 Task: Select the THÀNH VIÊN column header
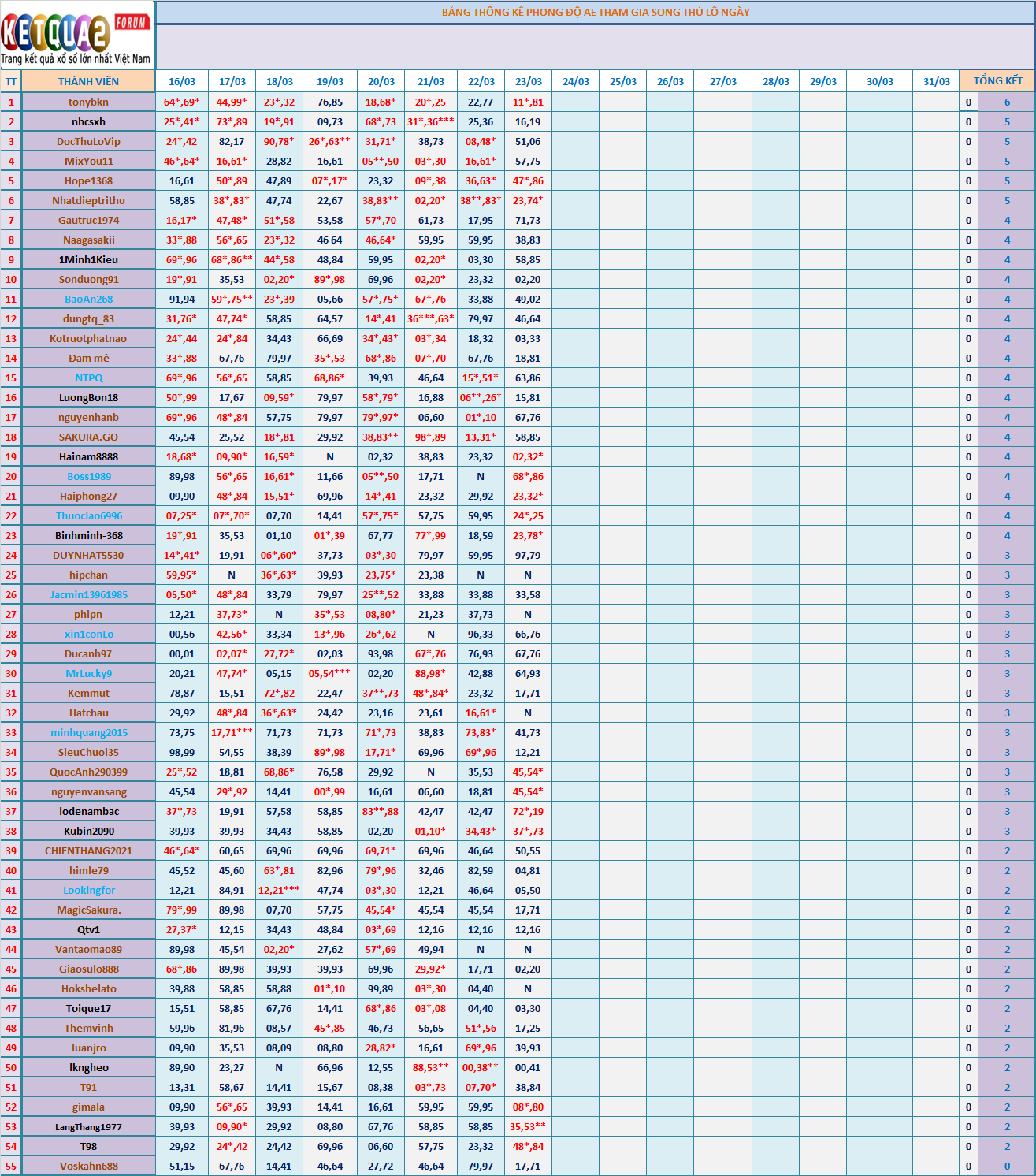coord(88,81)
